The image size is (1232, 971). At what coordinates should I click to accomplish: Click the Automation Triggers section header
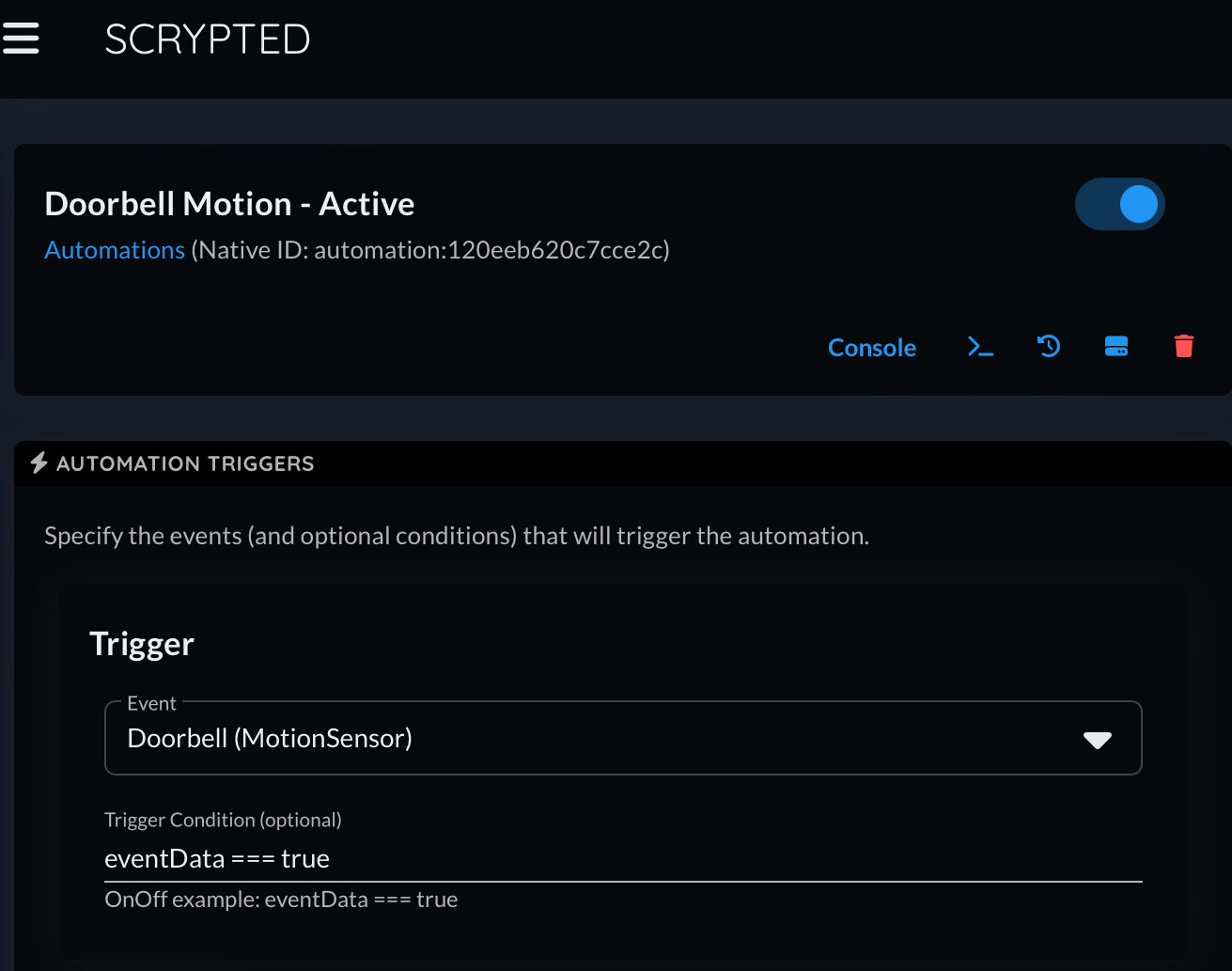click(185, 462)
